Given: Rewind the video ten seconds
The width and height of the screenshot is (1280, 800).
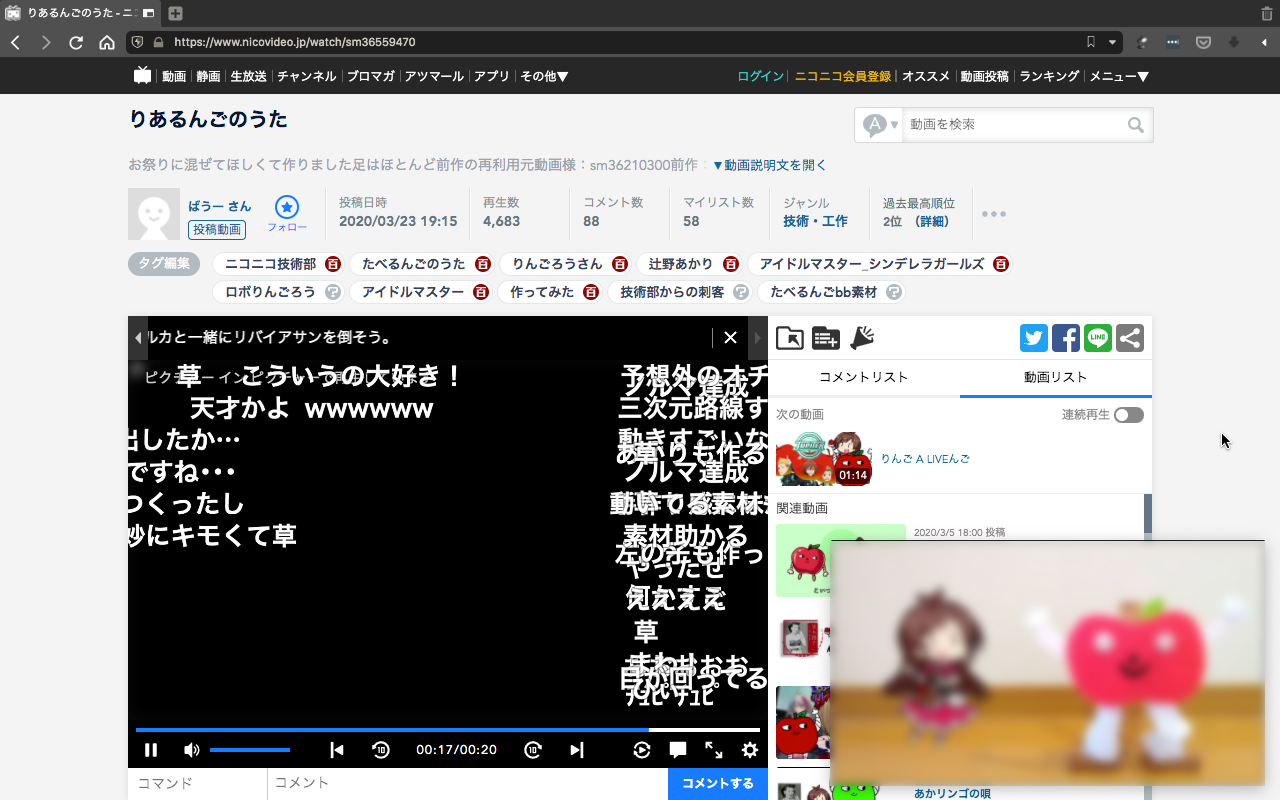Looking at the screenshot, I should pos(381,750).
